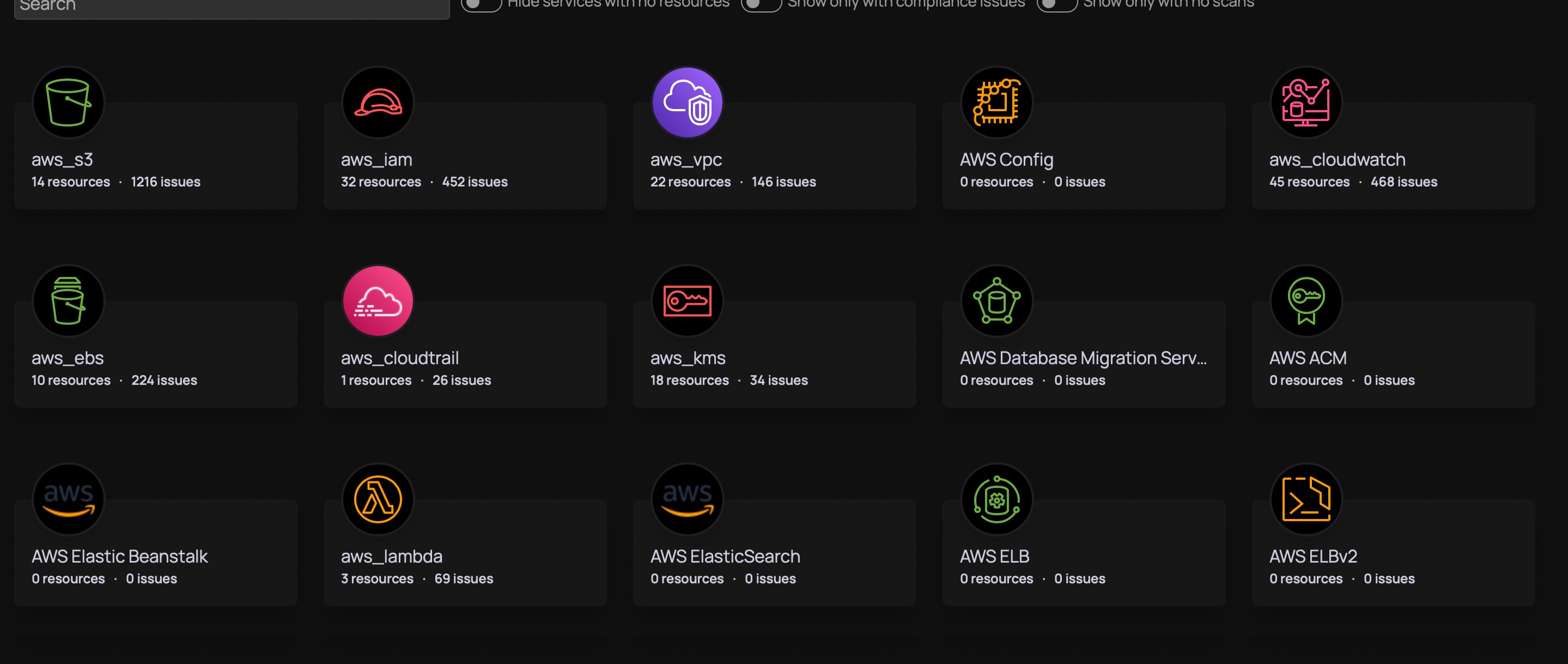This screenshot has width=1568, height=664.
Task: Click the AWS ElasticSearch logo icon
Action: coord(687,499)
